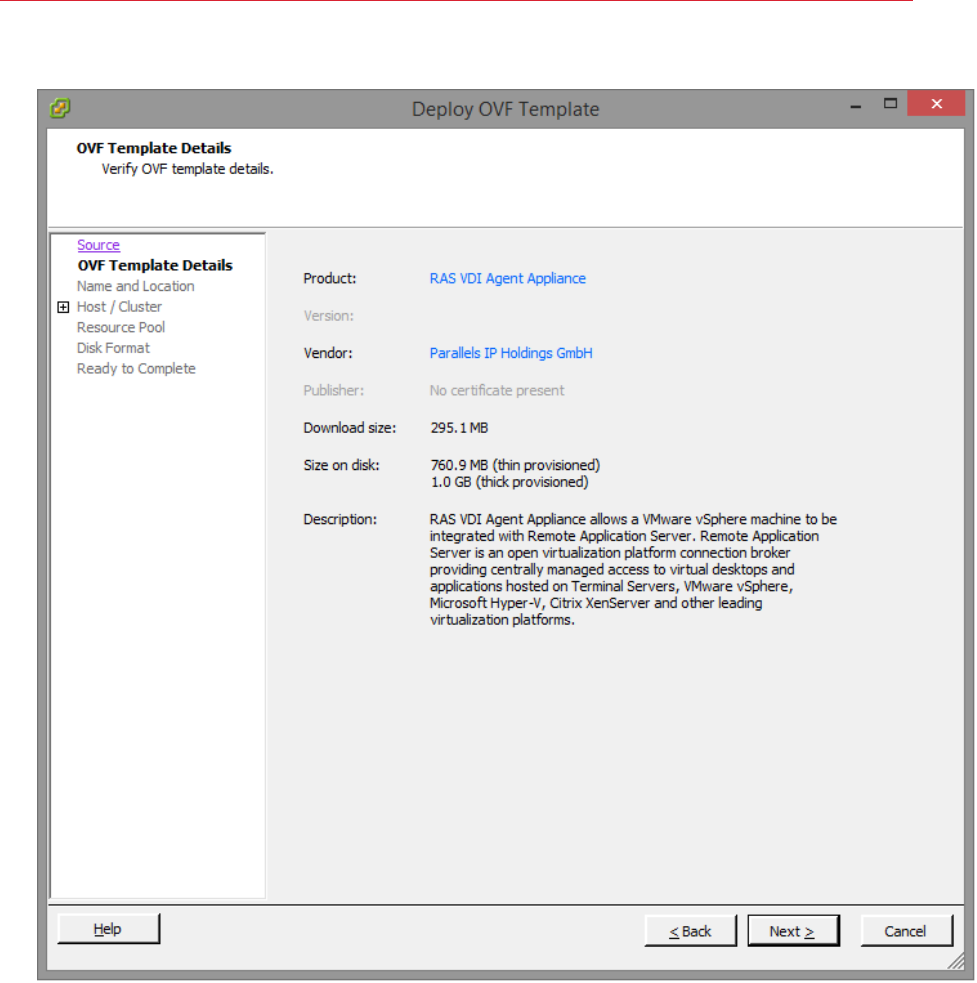Click the Help button
The height and width of the screenshot is (983, 977).
(108, 929)
